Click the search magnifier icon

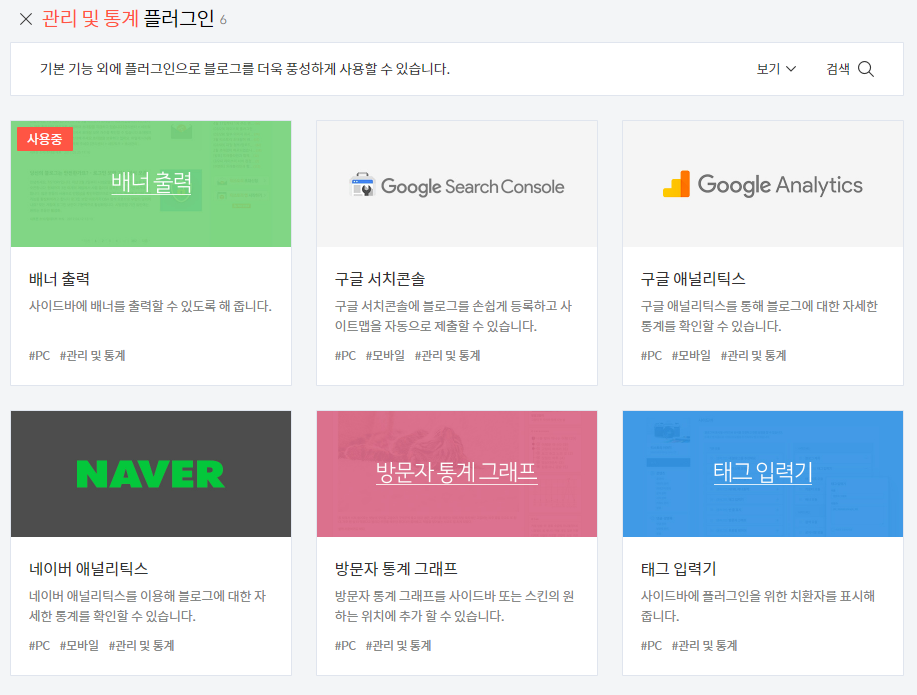point(866,69)
